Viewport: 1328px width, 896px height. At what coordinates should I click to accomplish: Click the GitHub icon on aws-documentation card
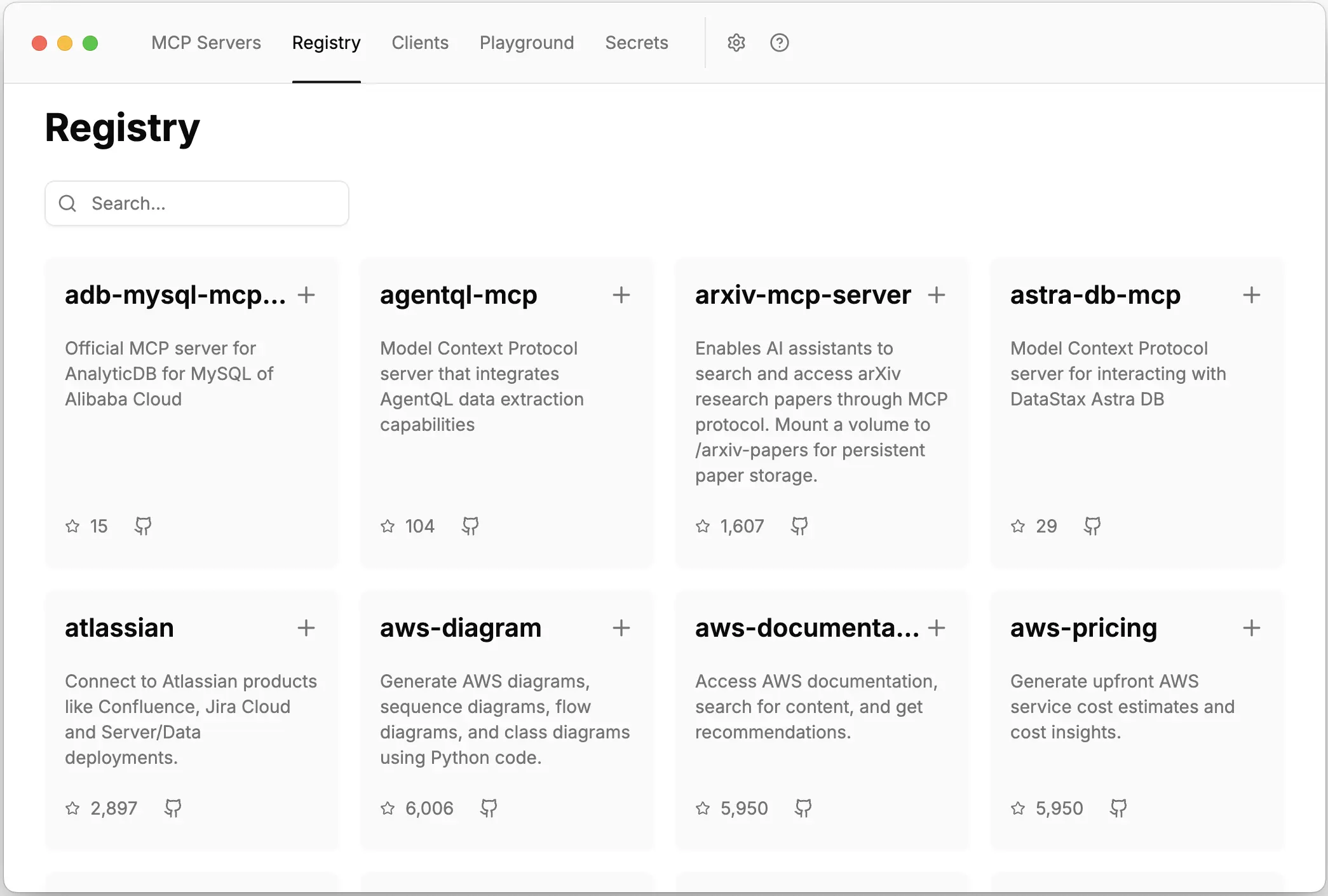(x=803, y=808)
